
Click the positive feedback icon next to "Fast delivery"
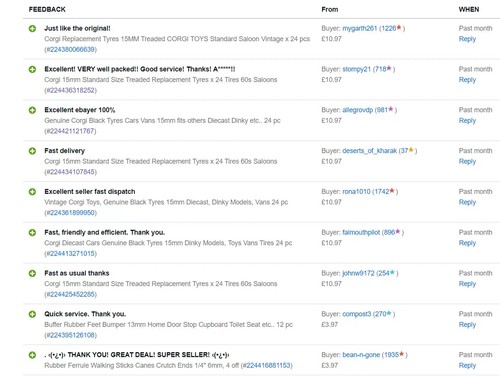(x=32, y=151)
